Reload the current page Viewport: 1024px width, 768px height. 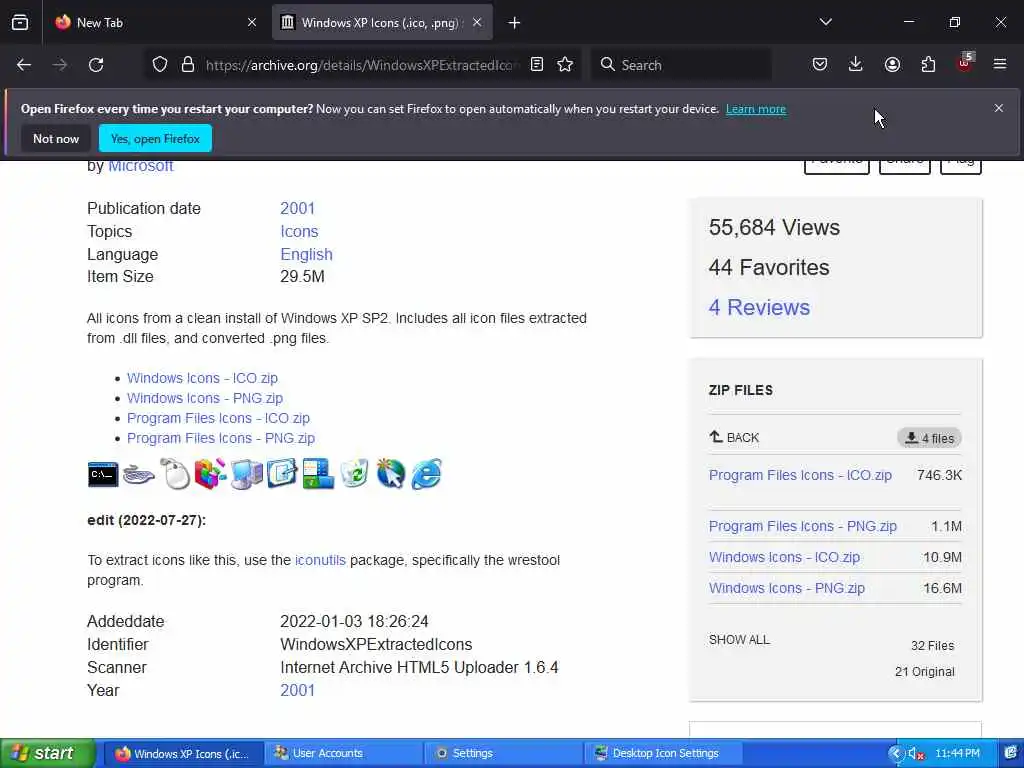coord(96,65)
